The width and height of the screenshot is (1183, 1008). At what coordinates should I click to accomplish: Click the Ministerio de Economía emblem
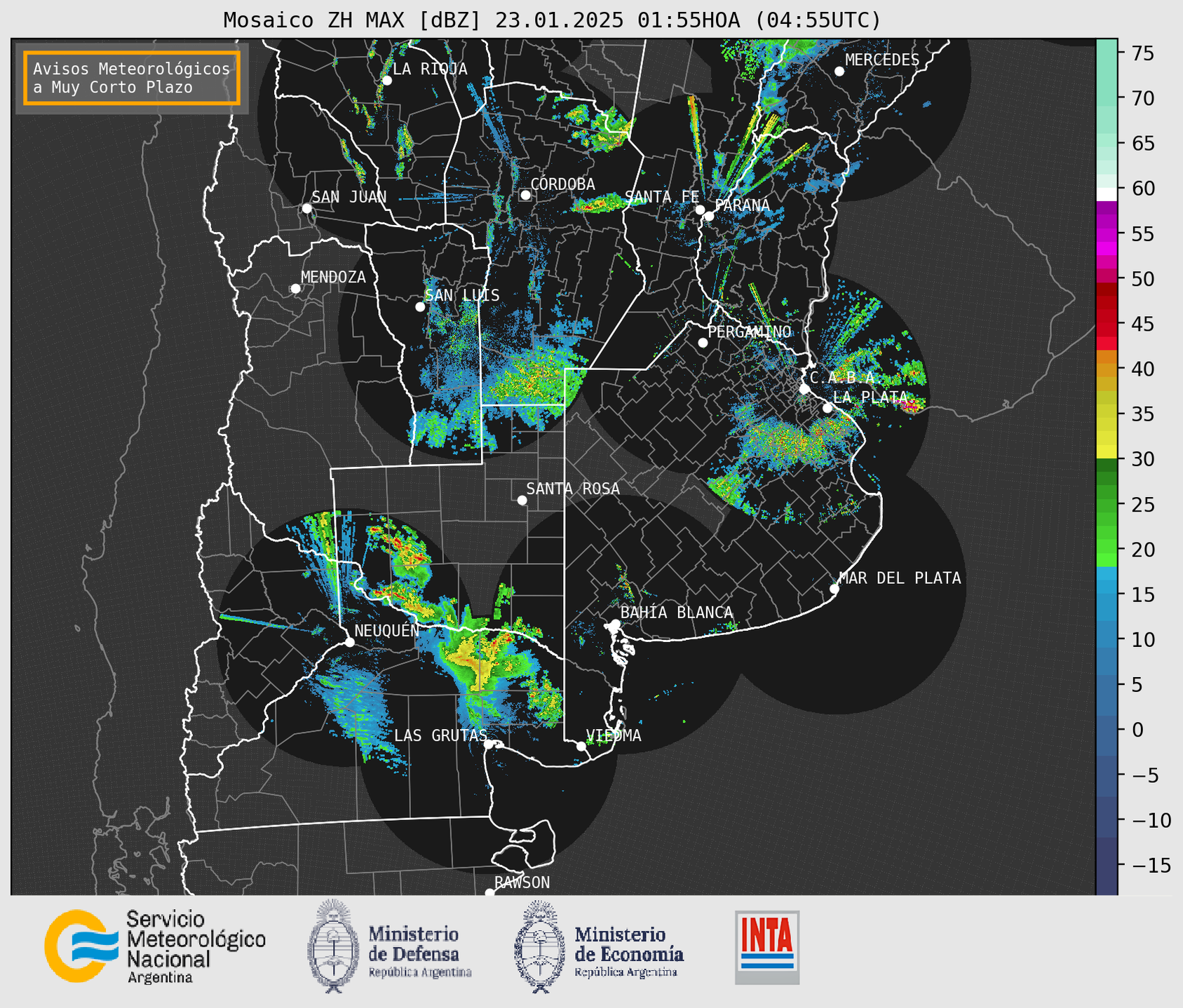click(x=540, y=946)
